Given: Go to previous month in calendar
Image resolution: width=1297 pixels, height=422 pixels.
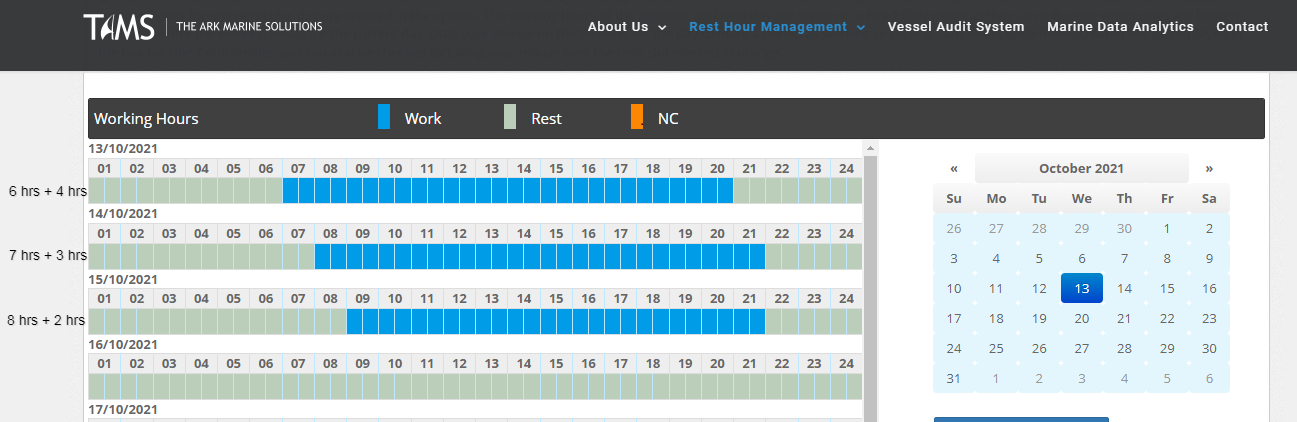Looking at the screenshot, I should point(954,169).
